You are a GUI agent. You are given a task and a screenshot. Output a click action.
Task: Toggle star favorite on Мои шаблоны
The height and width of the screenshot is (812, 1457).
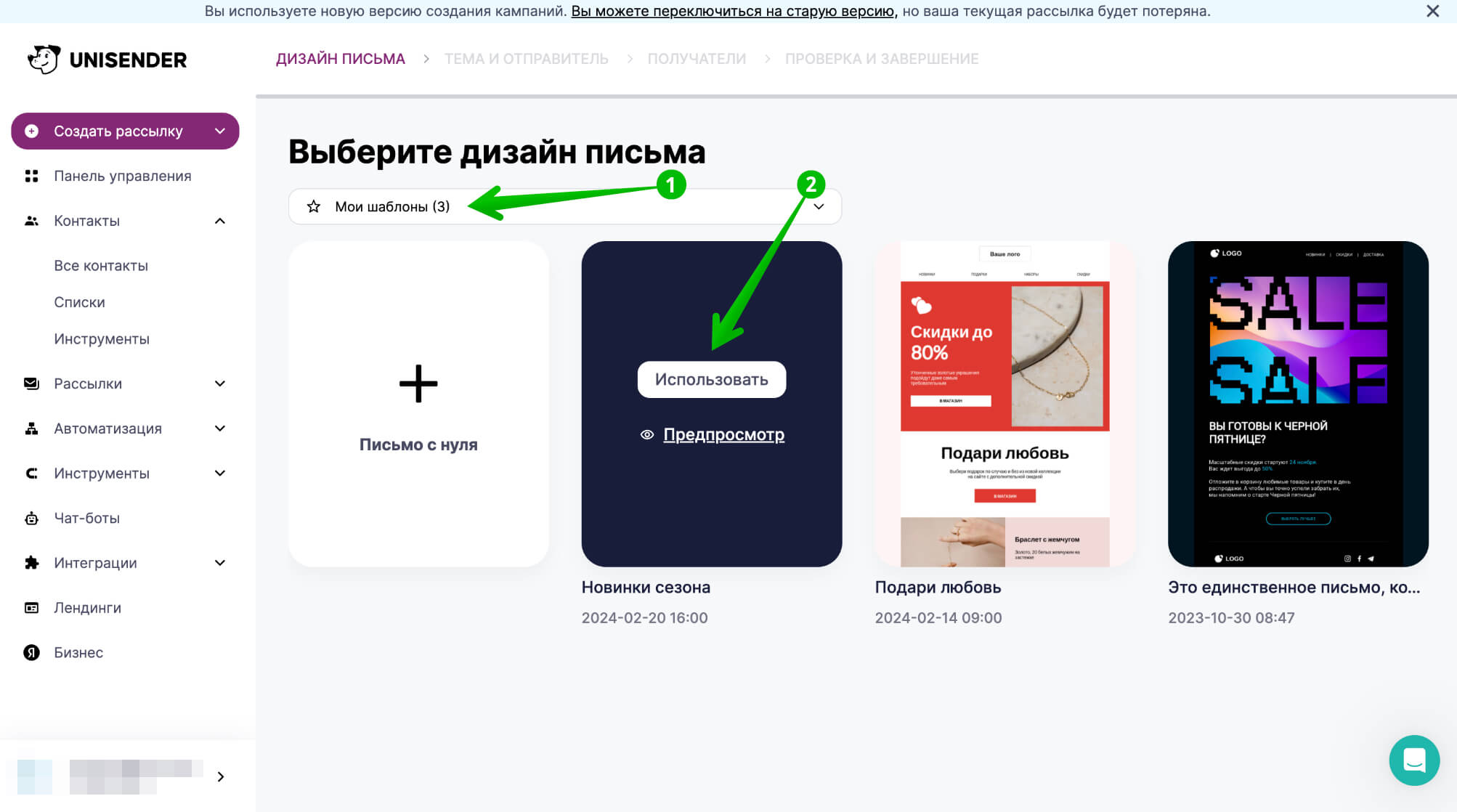coord(312,206)
